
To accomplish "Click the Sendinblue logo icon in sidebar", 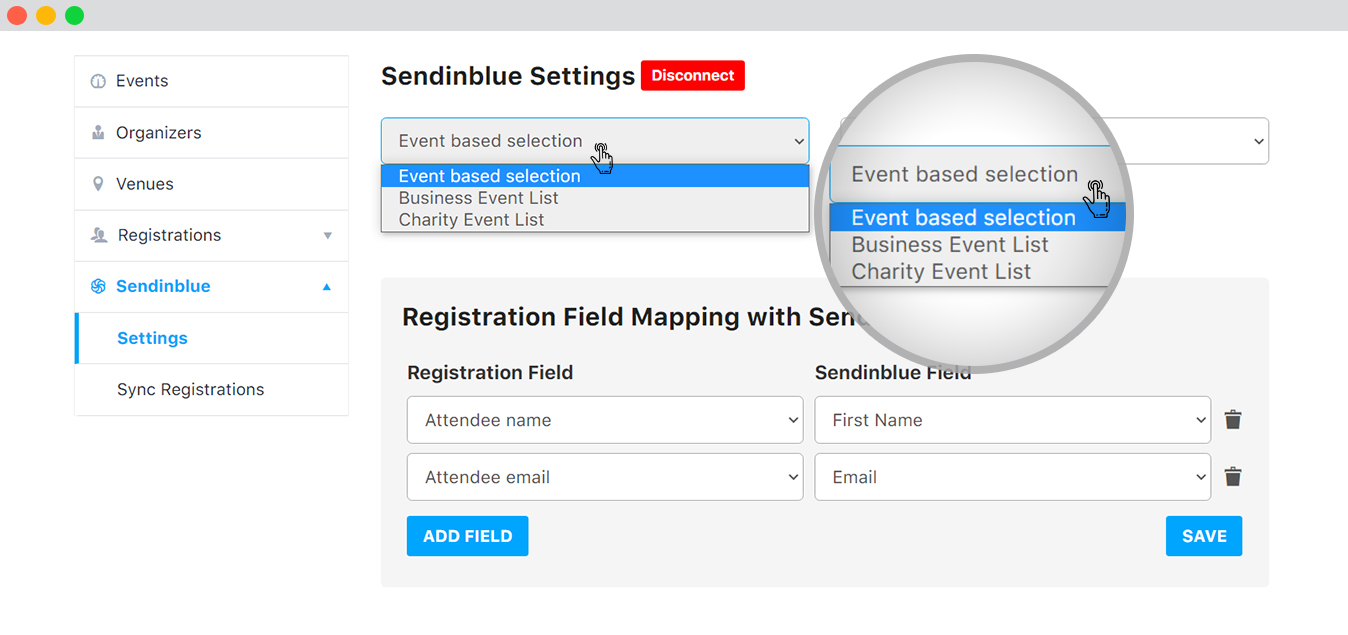I will click(x=98, y=286).
